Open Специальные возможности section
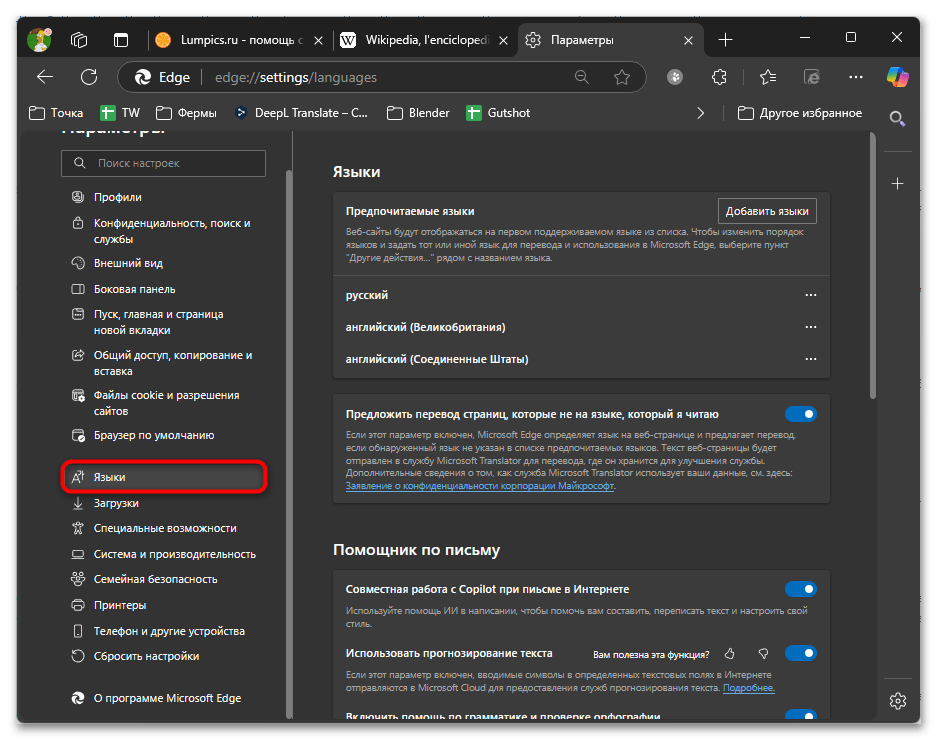This screenshot has width=937, height=740. 165,528
